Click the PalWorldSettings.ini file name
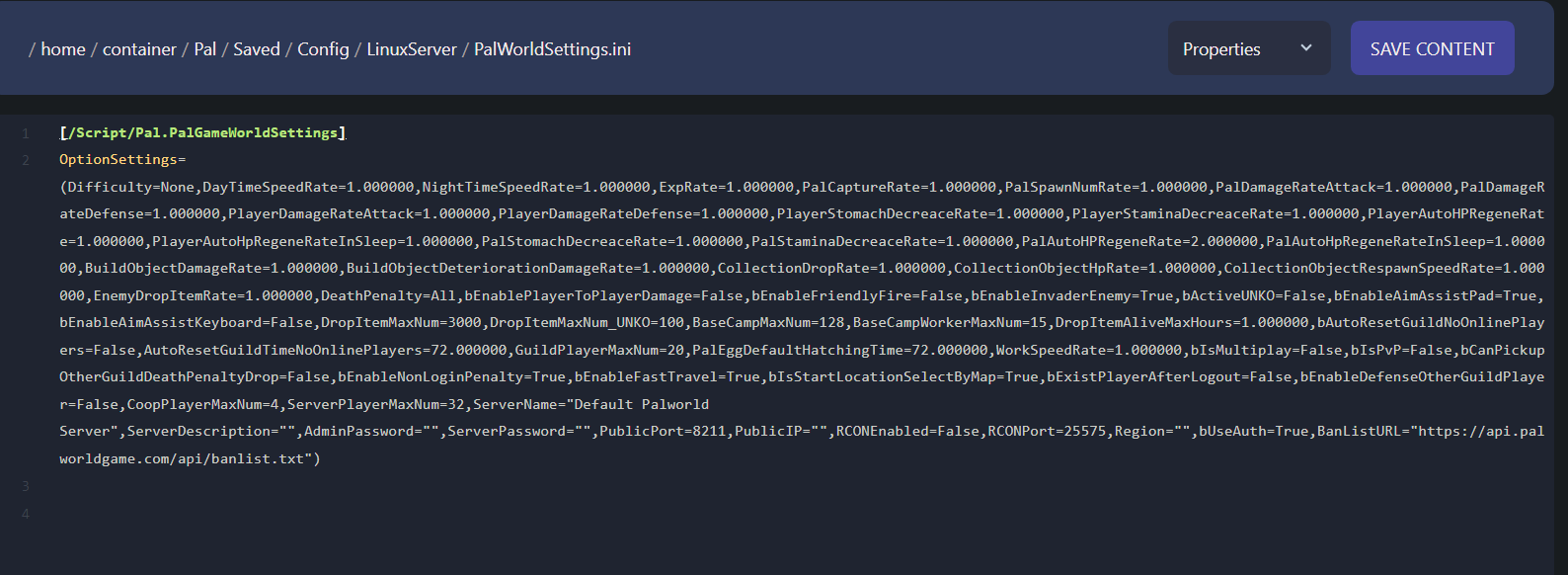Image resolution: width=1568 pixels, height=575 pixels. (x=552, y=49)
